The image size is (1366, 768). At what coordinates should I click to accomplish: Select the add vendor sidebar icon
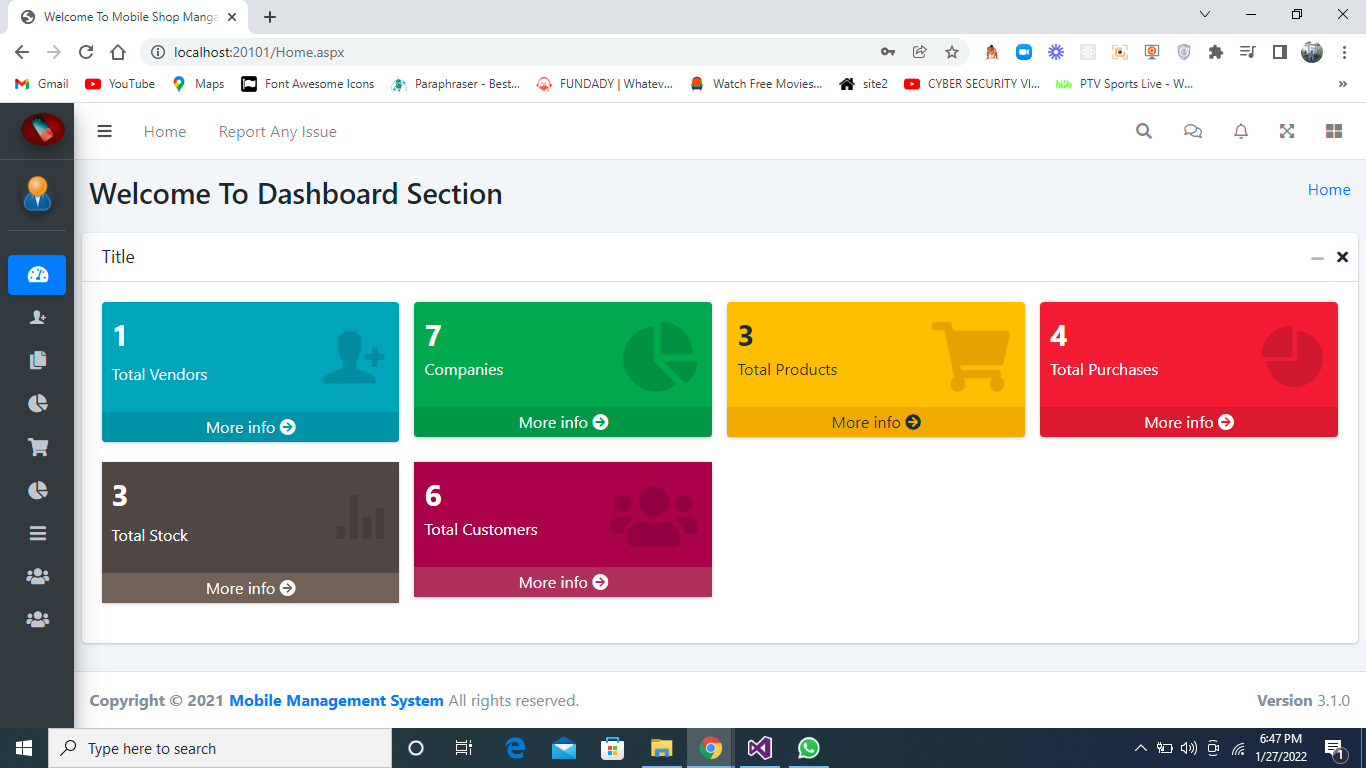[x=36, y=317]
